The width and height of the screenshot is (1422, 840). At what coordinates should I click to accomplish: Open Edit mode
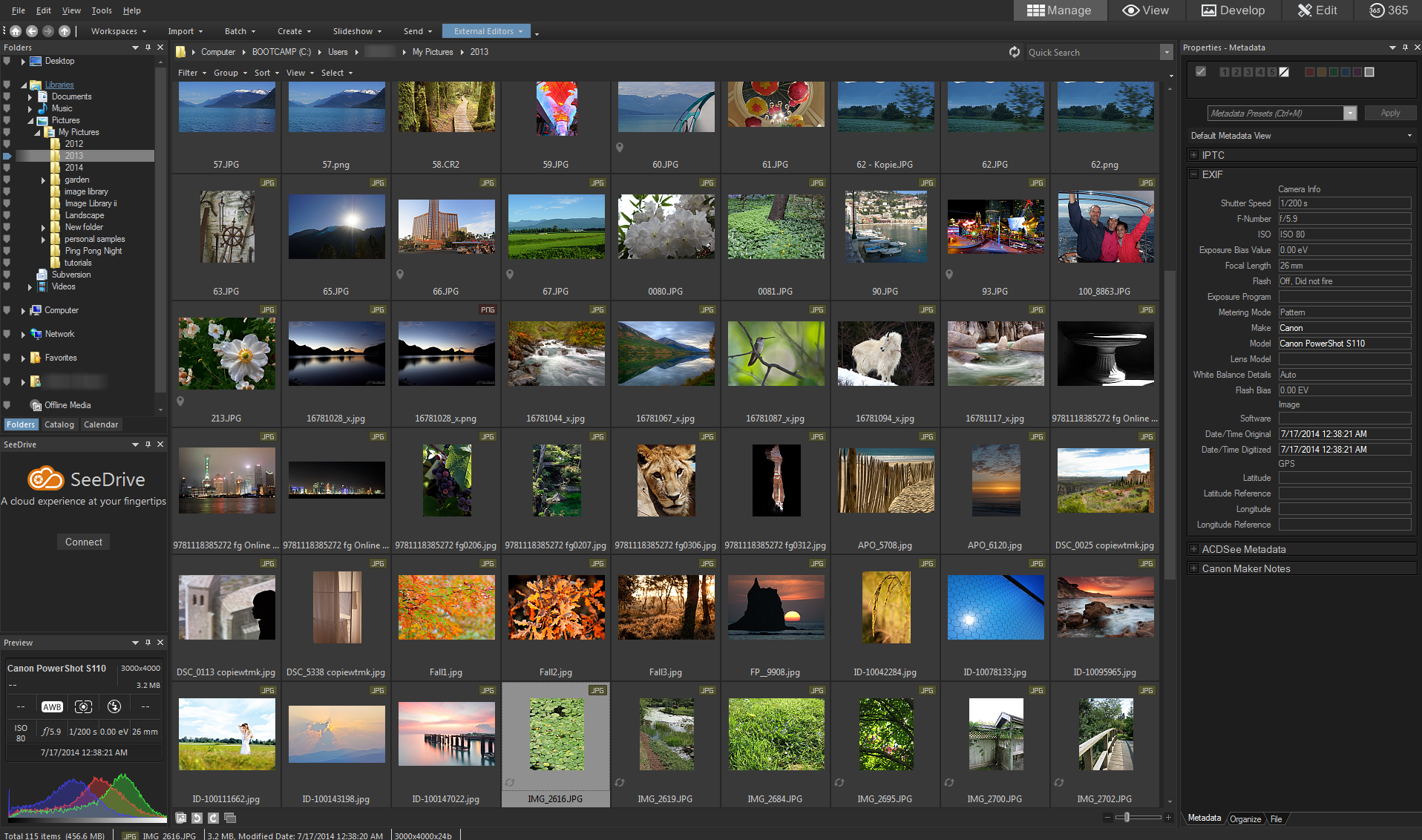(x=1317, y=10)
